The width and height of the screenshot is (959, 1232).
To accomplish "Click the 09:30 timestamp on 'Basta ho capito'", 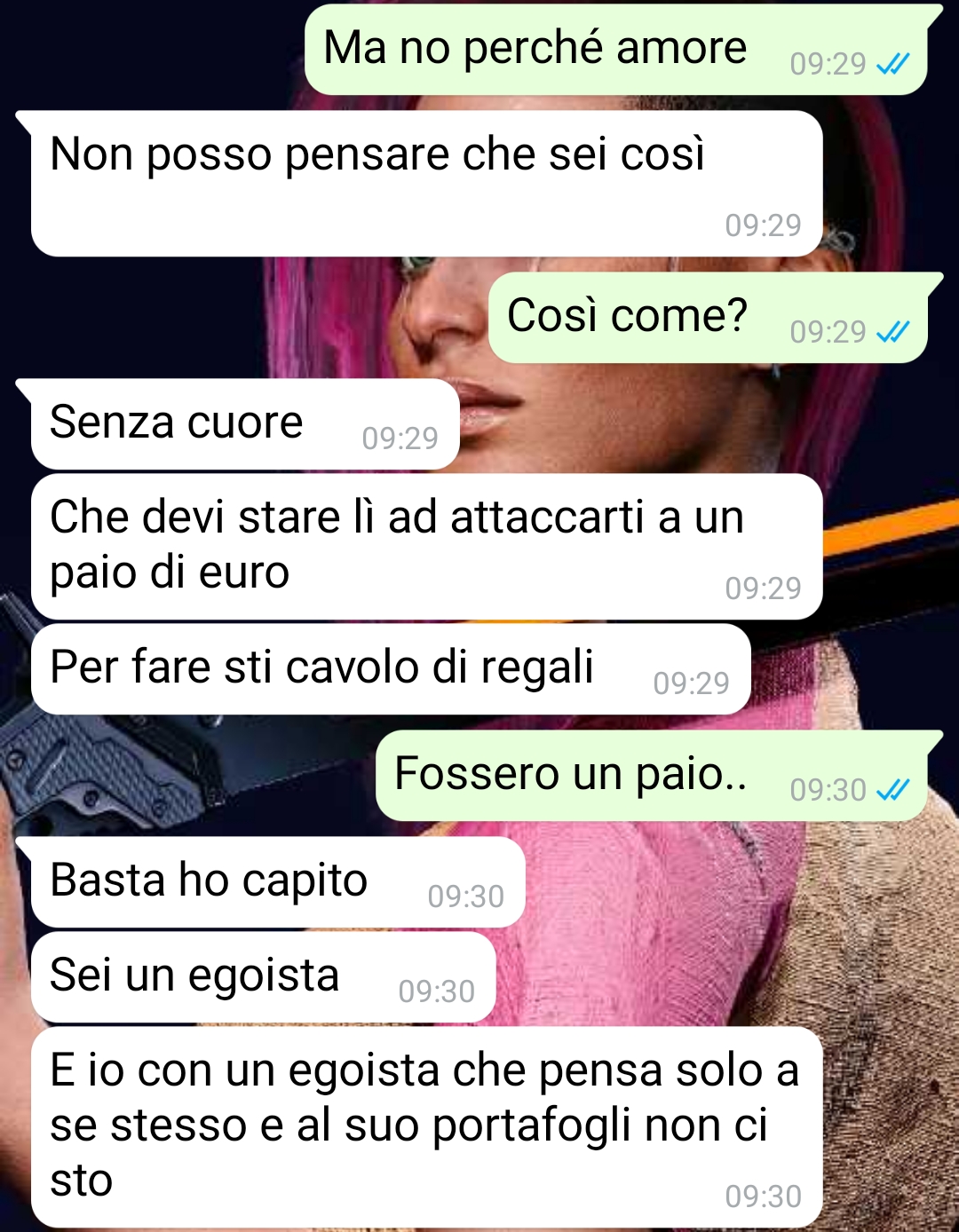I will click(465, 896).
